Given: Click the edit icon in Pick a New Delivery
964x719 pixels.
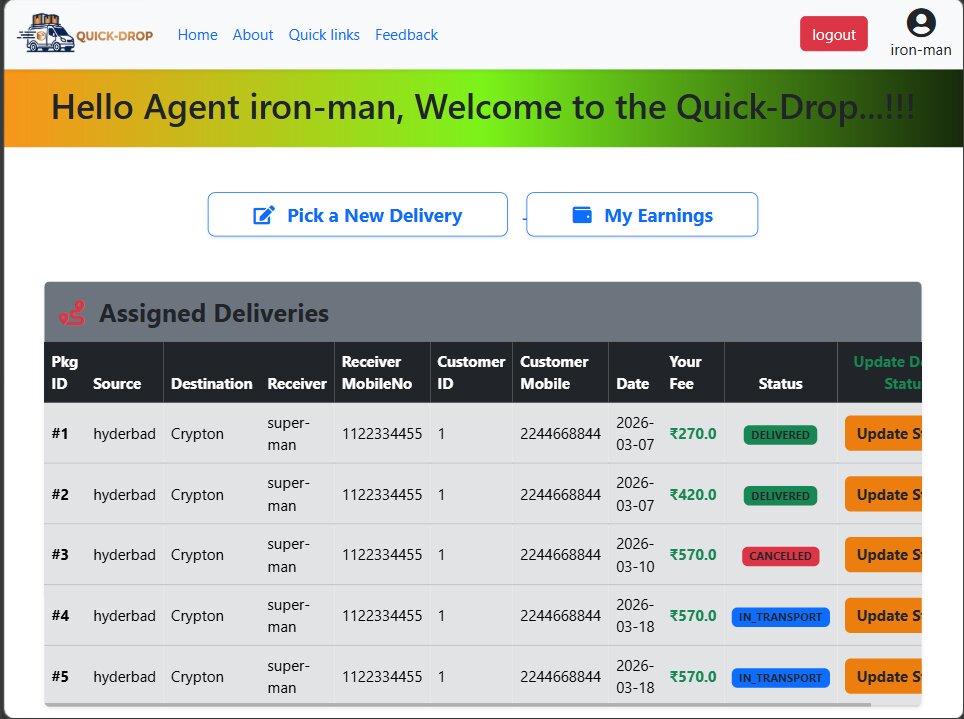Looking at the screenshot, I should pos(264,215).
